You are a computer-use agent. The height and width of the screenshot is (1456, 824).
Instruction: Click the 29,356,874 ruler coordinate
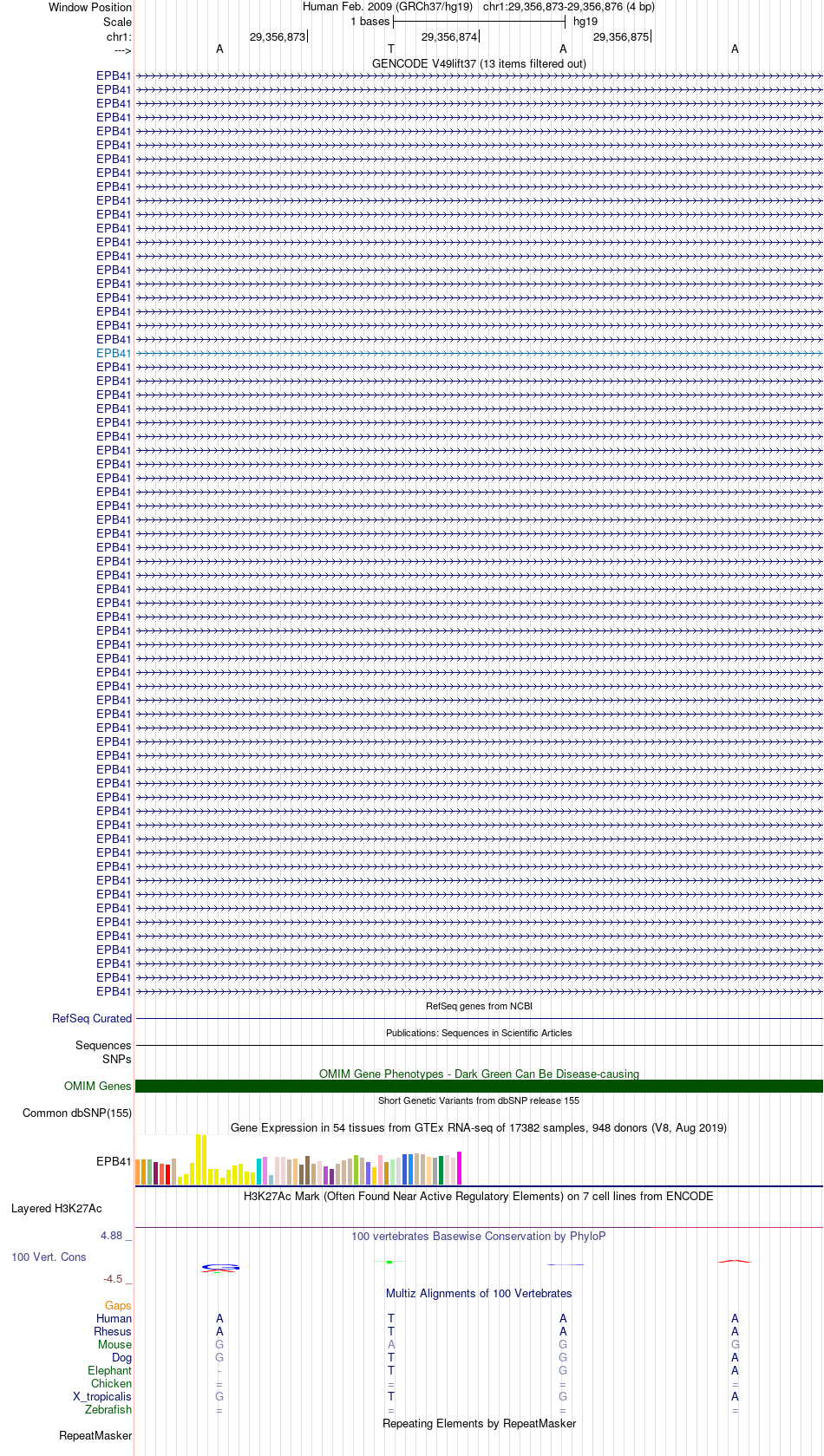coord(449,36)
